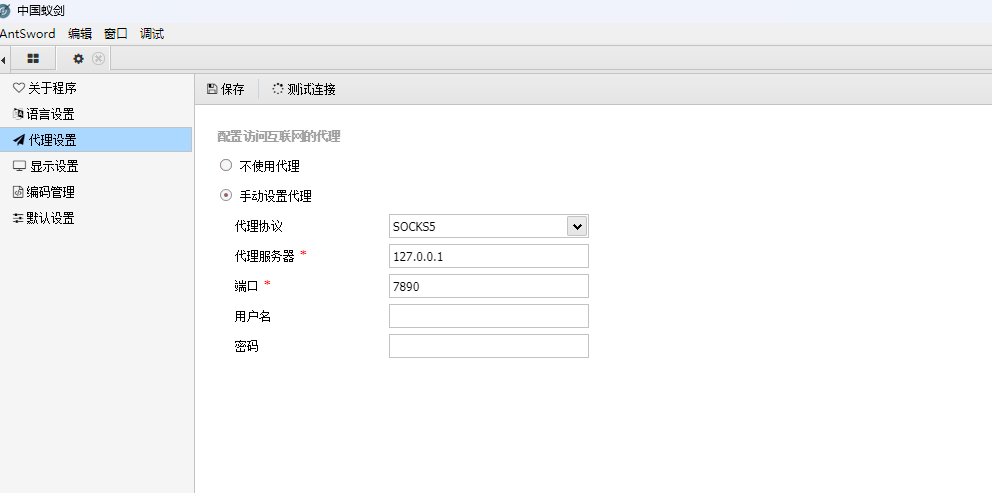The height and width of the screenshot is (493, 992).
Task: Open the 调试 debug menu
Action: pos(152,34)
